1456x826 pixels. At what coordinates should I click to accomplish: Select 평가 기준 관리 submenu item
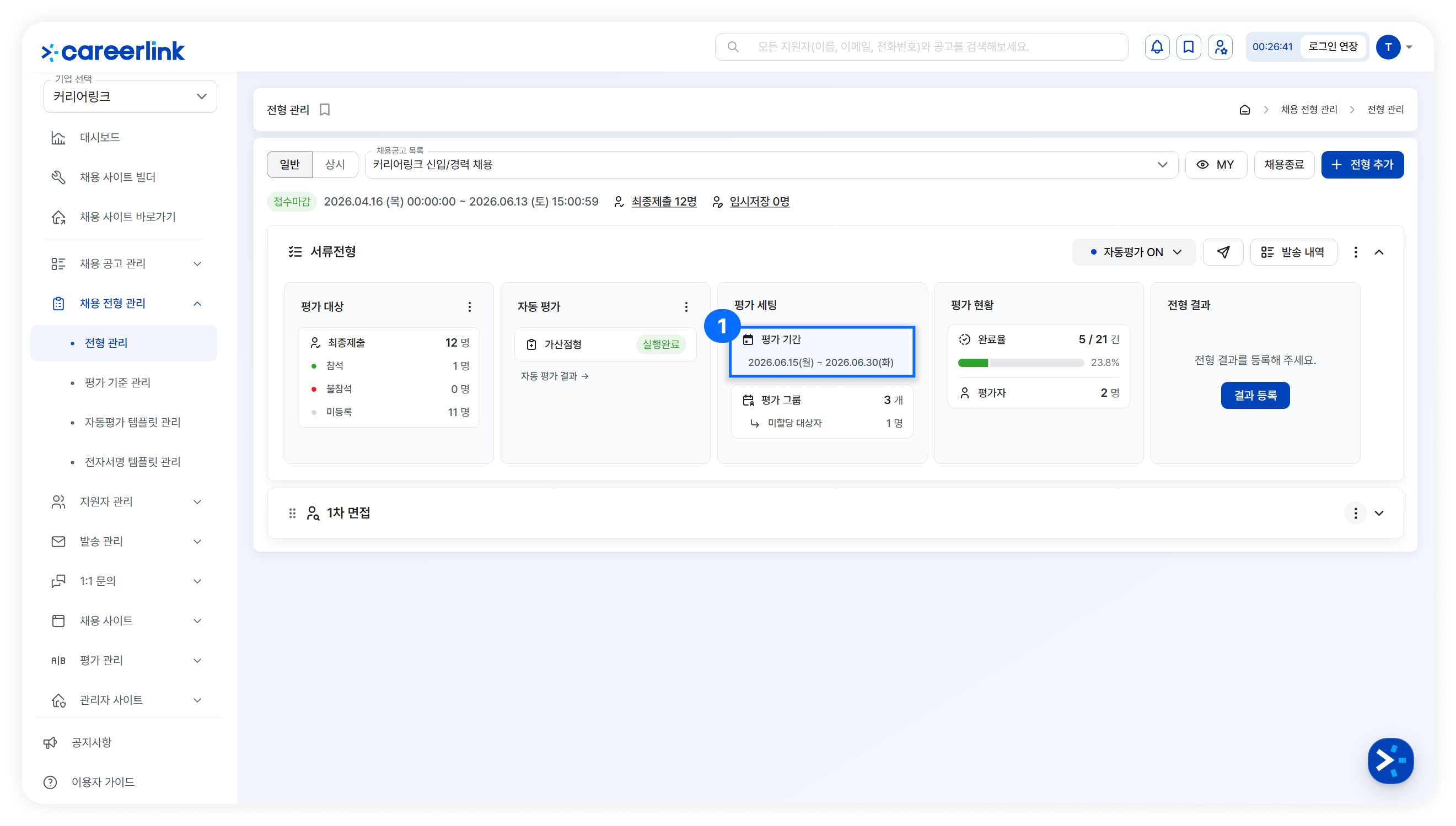click(123, 383)
